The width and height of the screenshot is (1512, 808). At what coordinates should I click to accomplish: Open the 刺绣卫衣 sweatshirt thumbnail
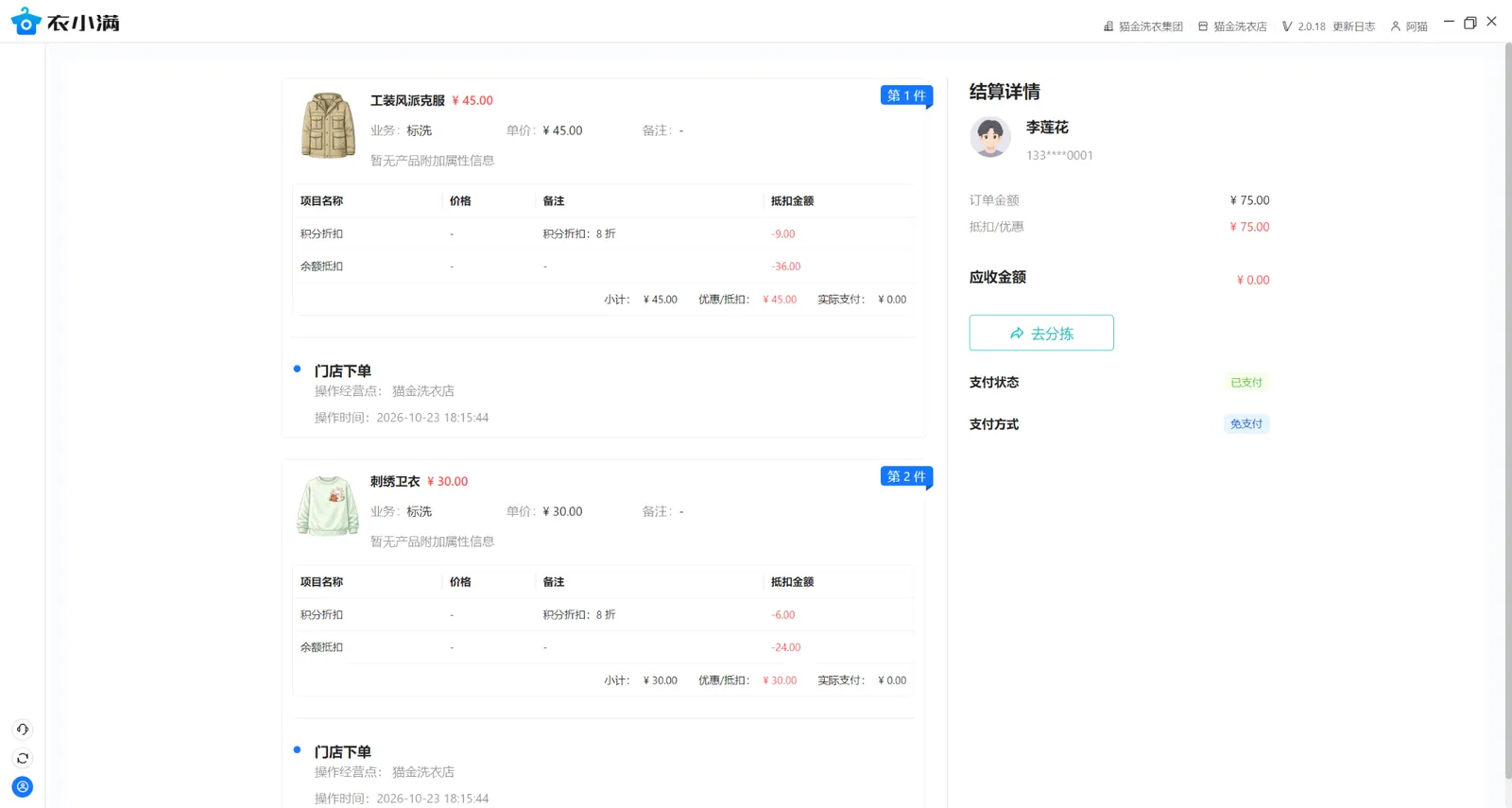coord(328,507)
